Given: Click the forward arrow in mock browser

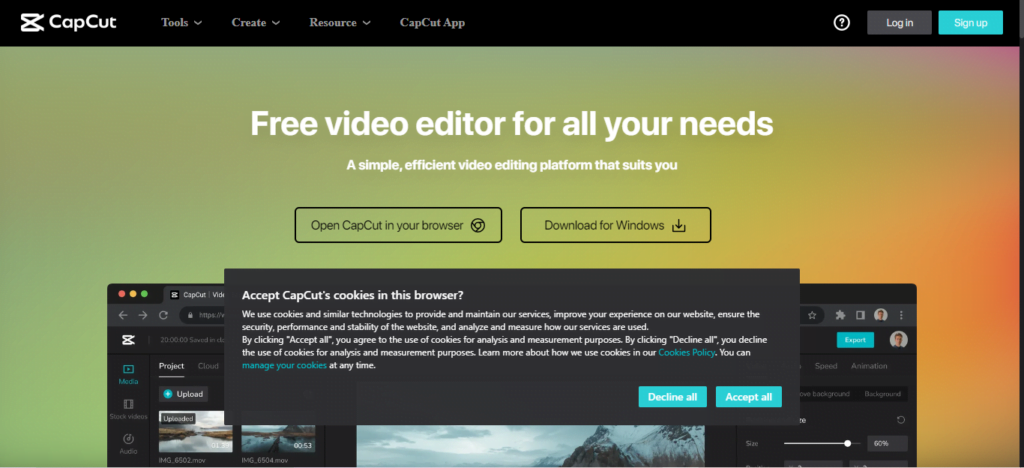Looking at the screenshot, I should [143, 315].
